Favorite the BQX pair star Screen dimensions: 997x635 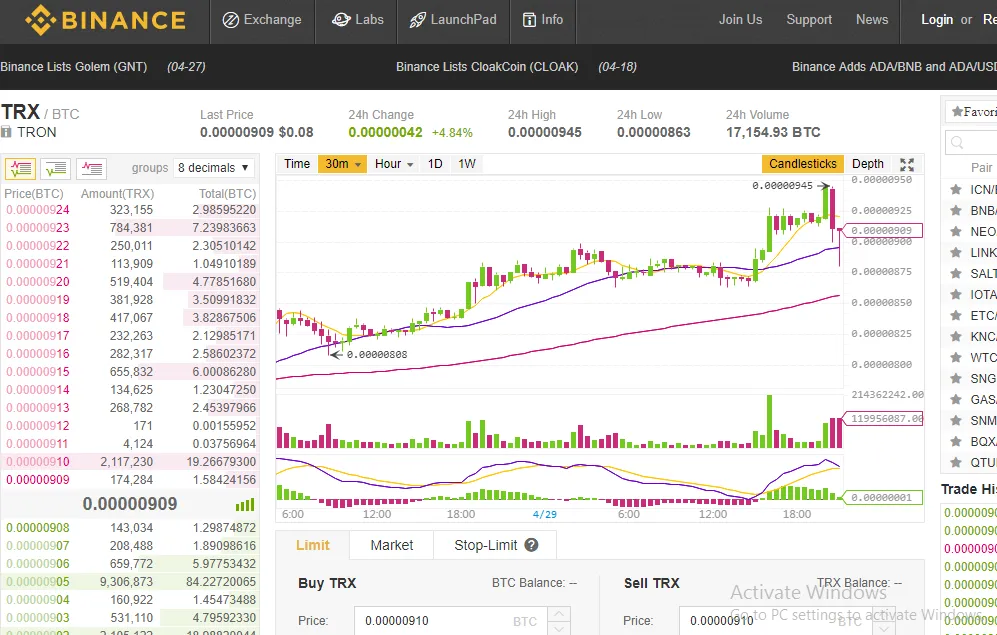click(955, 441)
